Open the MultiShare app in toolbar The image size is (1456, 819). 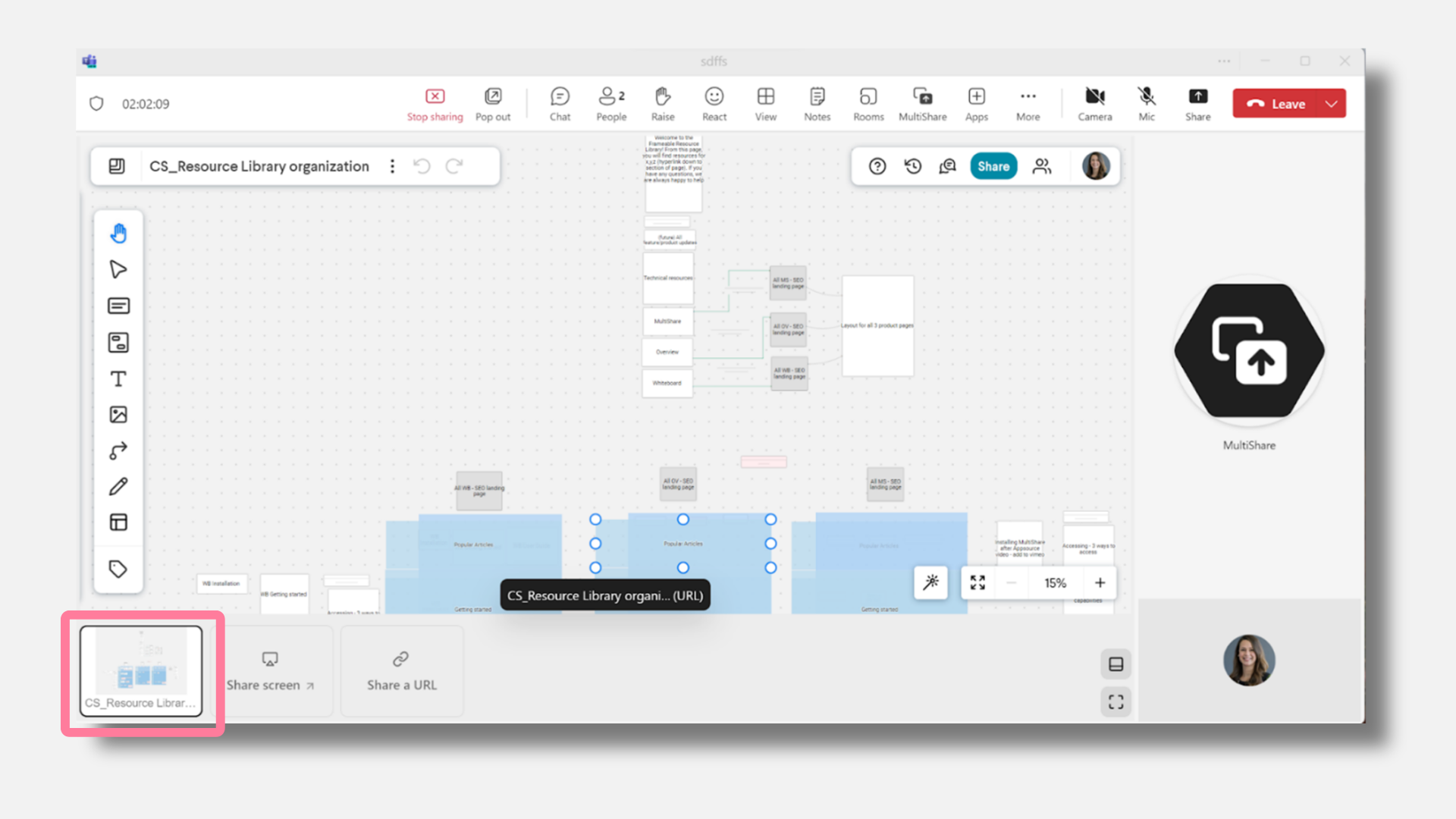click(923, 105)
